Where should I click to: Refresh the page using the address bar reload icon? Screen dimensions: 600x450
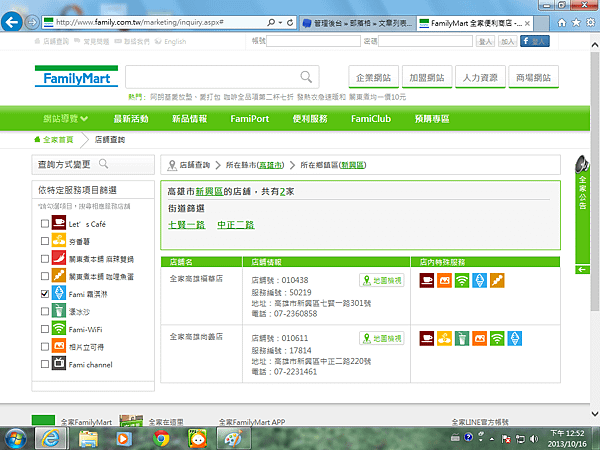(290, 23)
